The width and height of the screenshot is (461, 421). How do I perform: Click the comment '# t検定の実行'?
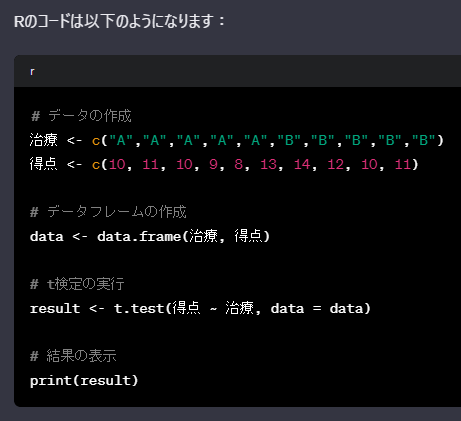[77, 284]
